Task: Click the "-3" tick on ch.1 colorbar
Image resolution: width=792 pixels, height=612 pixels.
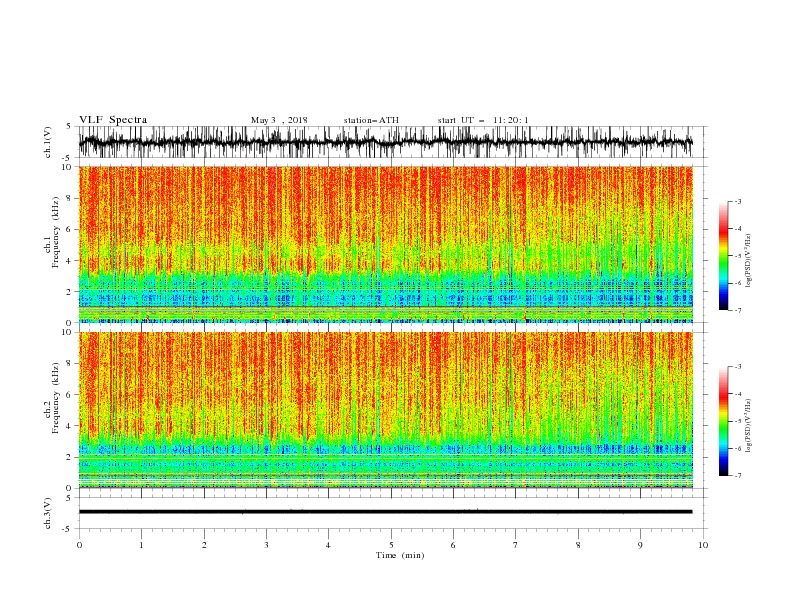Action: 738,201
